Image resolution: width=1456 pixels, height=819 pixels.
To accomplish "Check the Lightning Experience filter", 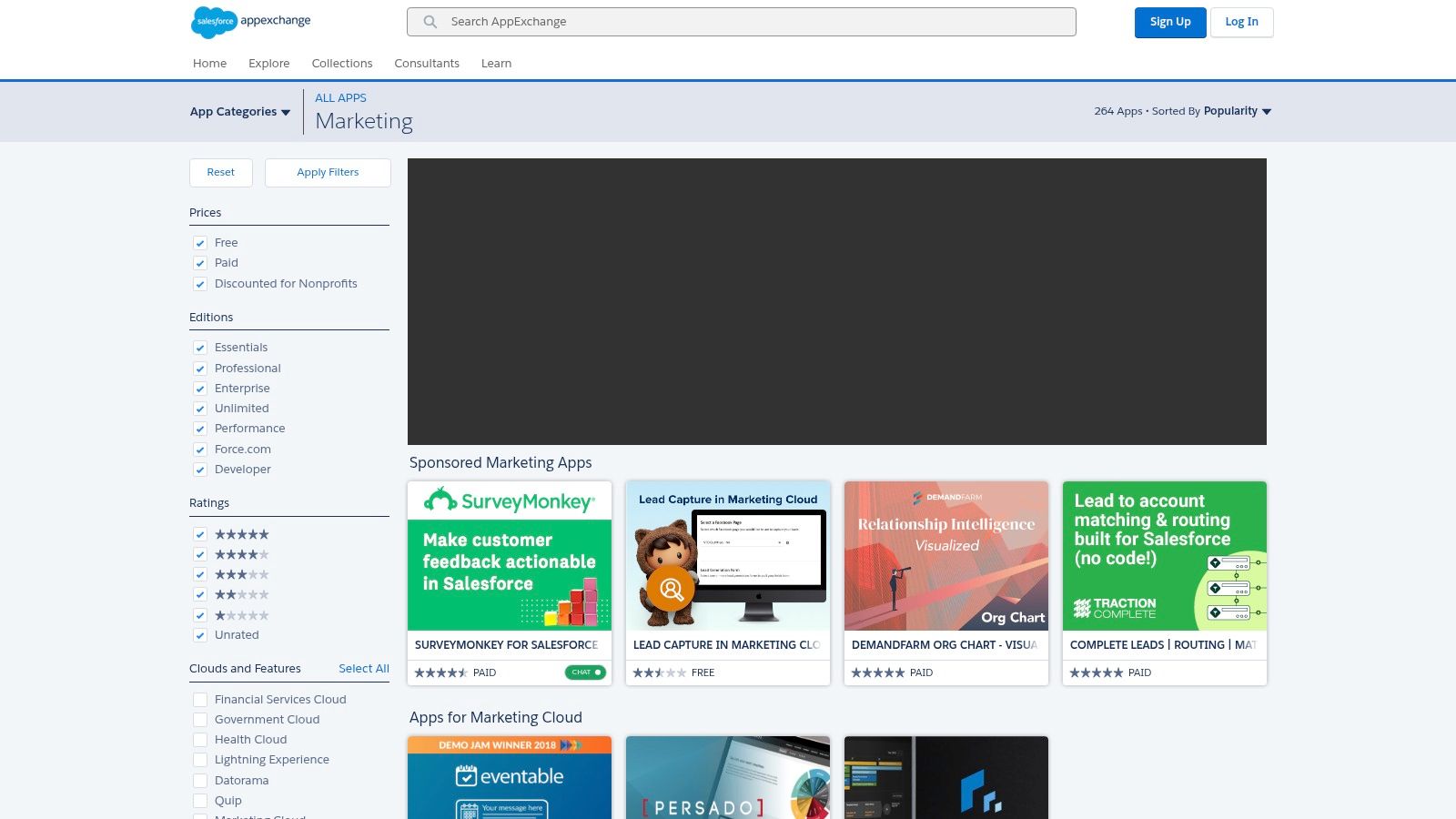I will tap(200, 760).
